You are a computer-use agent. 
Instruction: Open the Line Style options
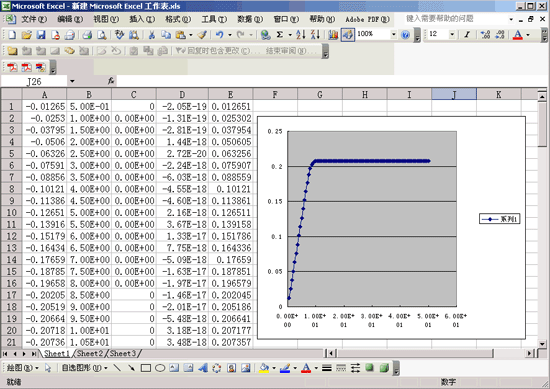[327, 368]
